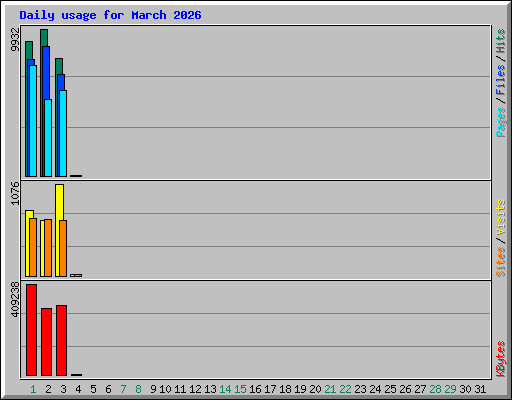
Task: Click day label 10 on the x-axis
Action: coord(165,389)
